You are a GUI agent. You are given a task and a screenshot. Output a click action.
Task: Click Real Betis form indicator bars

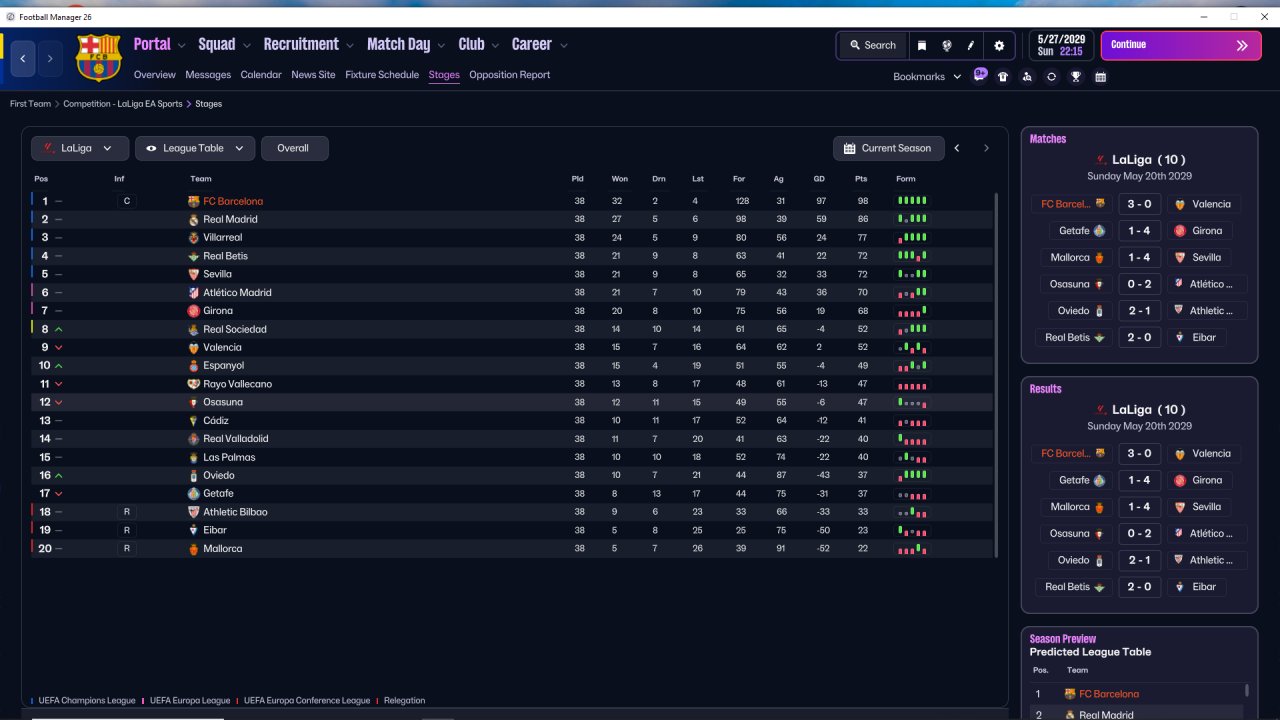click(912, 256)
